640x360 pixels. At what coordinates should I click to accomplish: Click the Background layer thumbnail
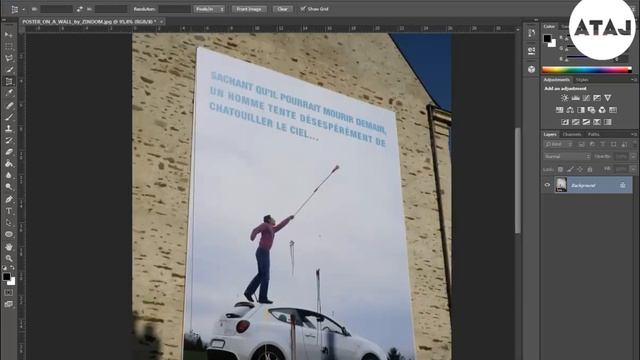coord(561,185)
